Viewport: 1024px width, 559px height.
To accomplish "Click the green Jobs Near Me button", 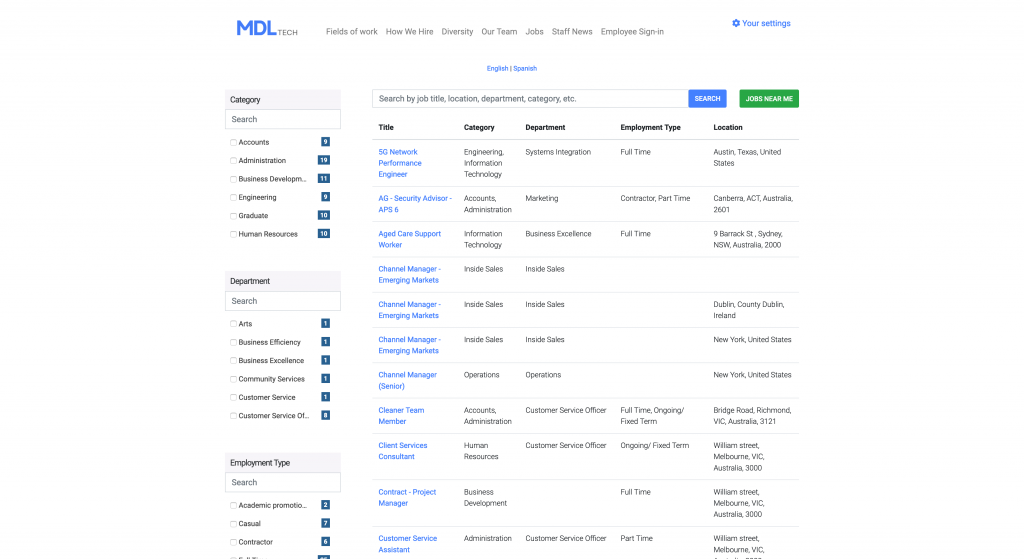I will coord(768,99).
